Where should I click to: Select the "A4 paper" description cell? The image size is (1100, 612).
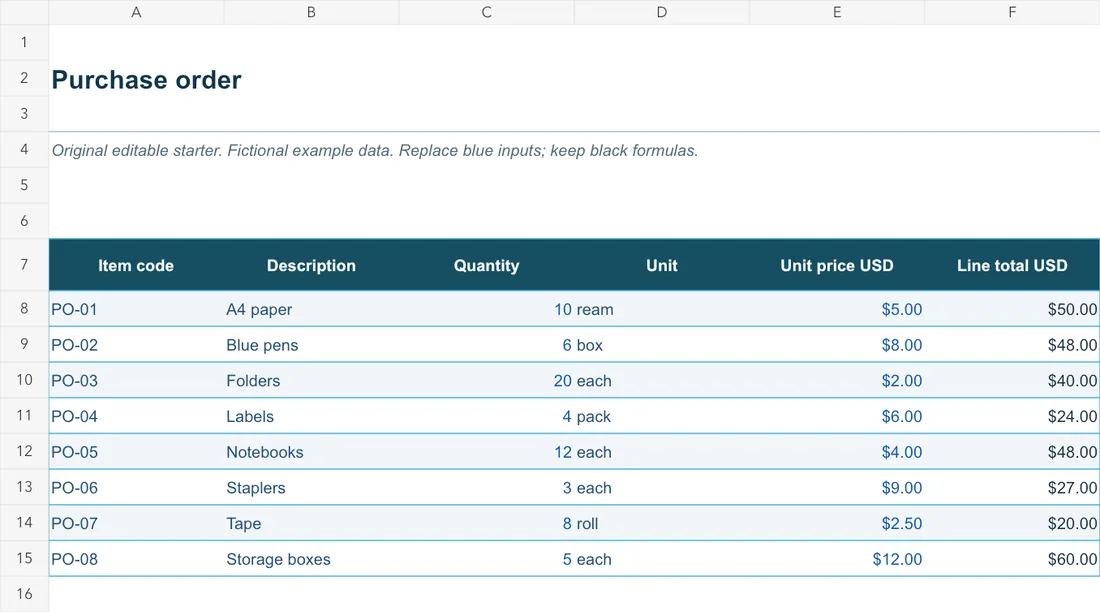pos(311,309)
